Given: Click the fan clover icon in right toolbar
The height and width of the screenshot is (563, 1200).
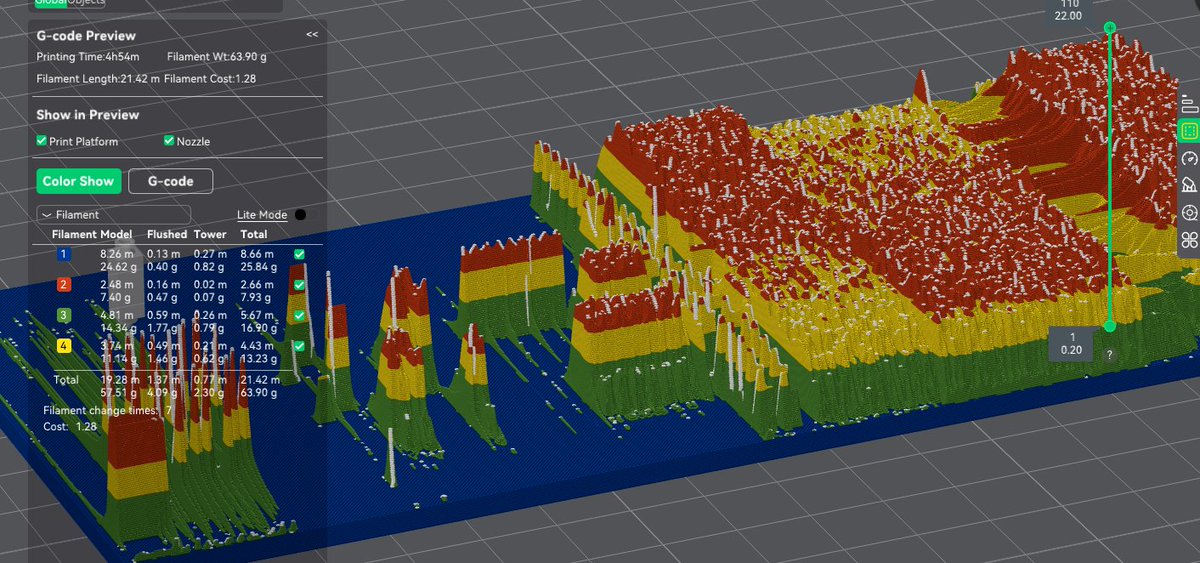Looking at the screenshot, I should coord(1189,240).
